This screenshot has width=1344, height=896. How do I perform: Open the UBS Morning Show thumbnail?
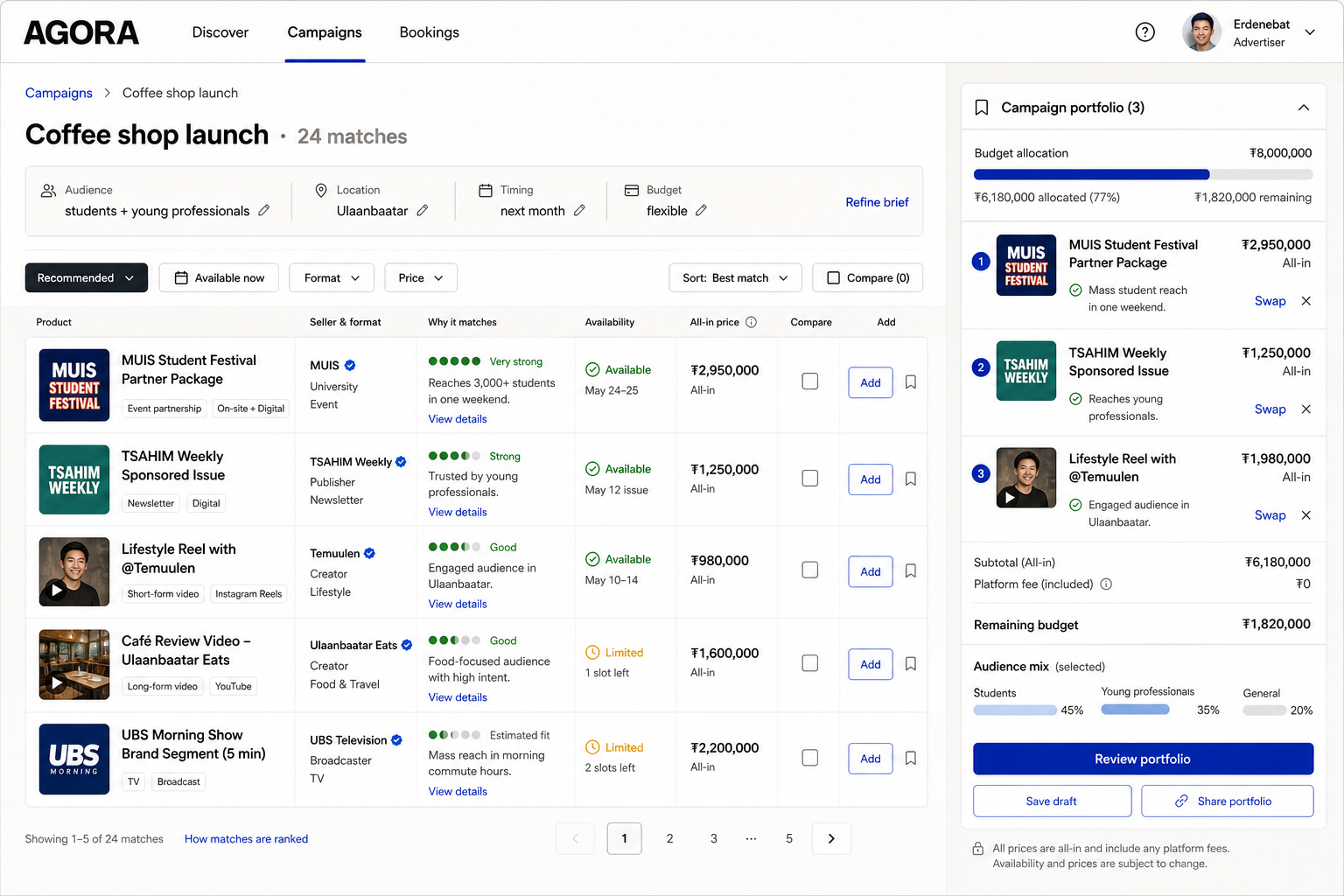(x=74, y=759)
